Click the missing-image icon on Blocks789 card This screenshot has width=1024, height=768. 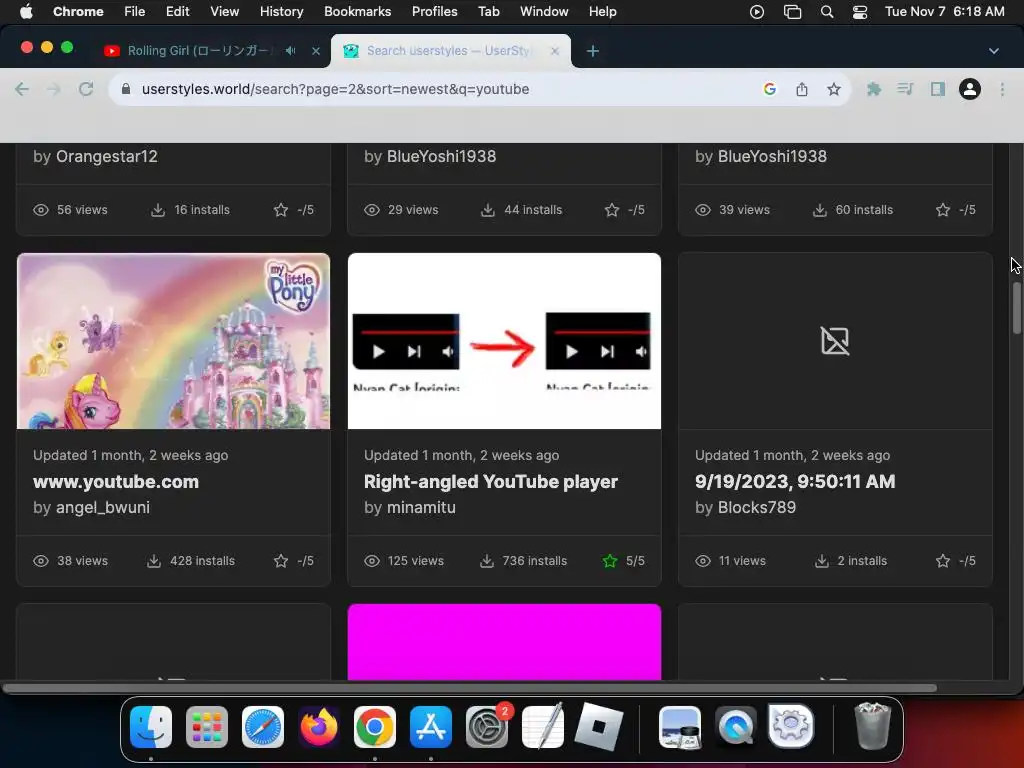(835, 341)
